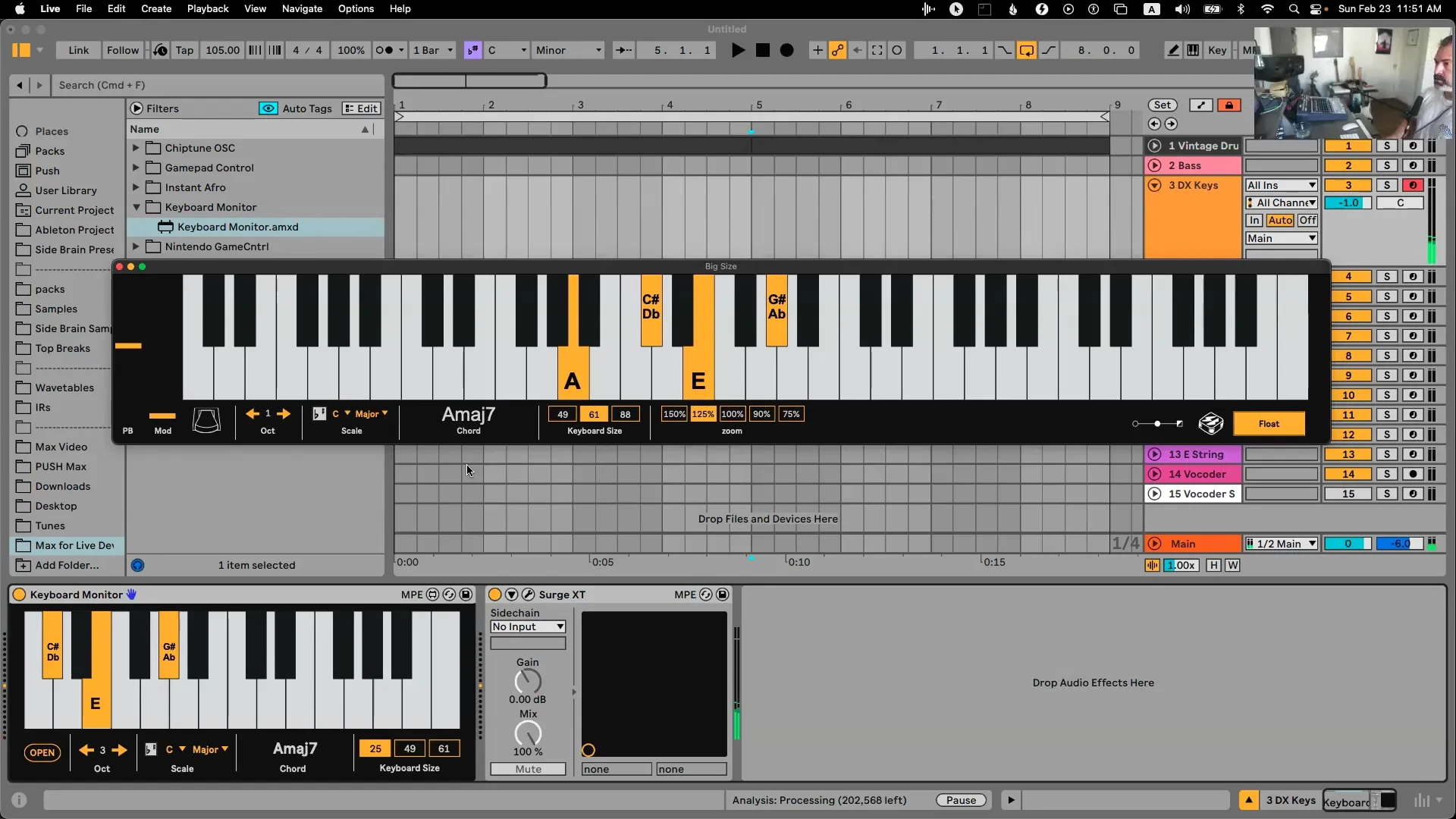Viewport: 1456px width, 819px height.
Task: Click the sustain pedal icon in Big Size window
Action: point(206,419)
